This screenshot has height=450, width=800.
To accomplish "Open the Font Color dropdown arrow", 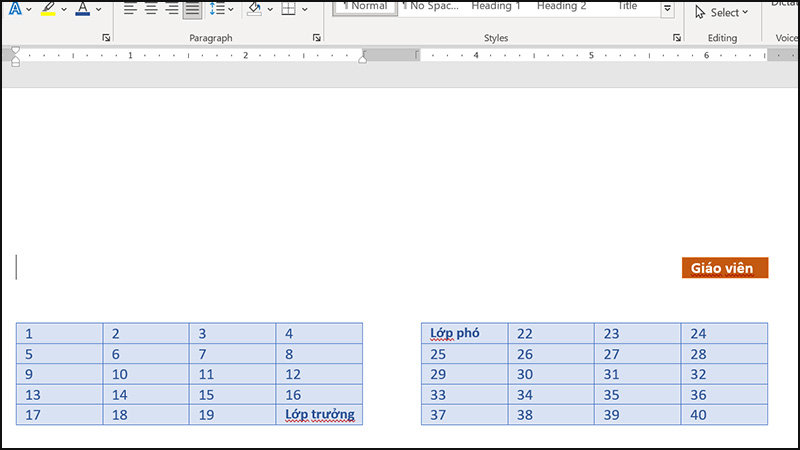I will [98, 10].
